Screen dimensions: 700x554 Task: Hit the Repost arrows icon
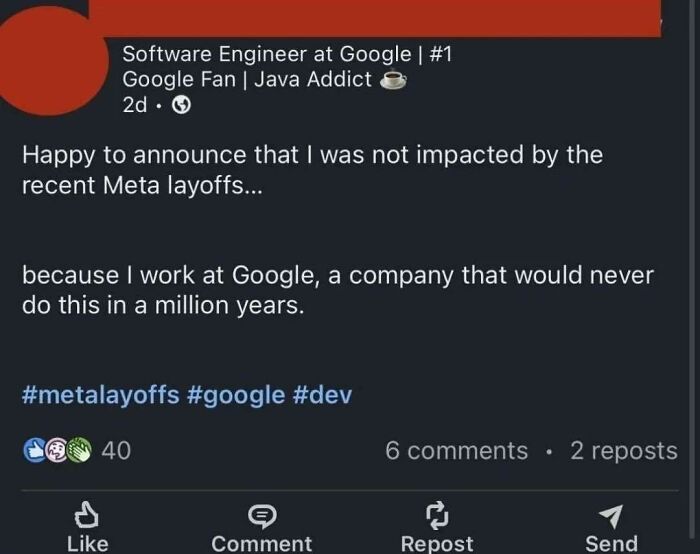pyautogui.click(x=437, y=515)
